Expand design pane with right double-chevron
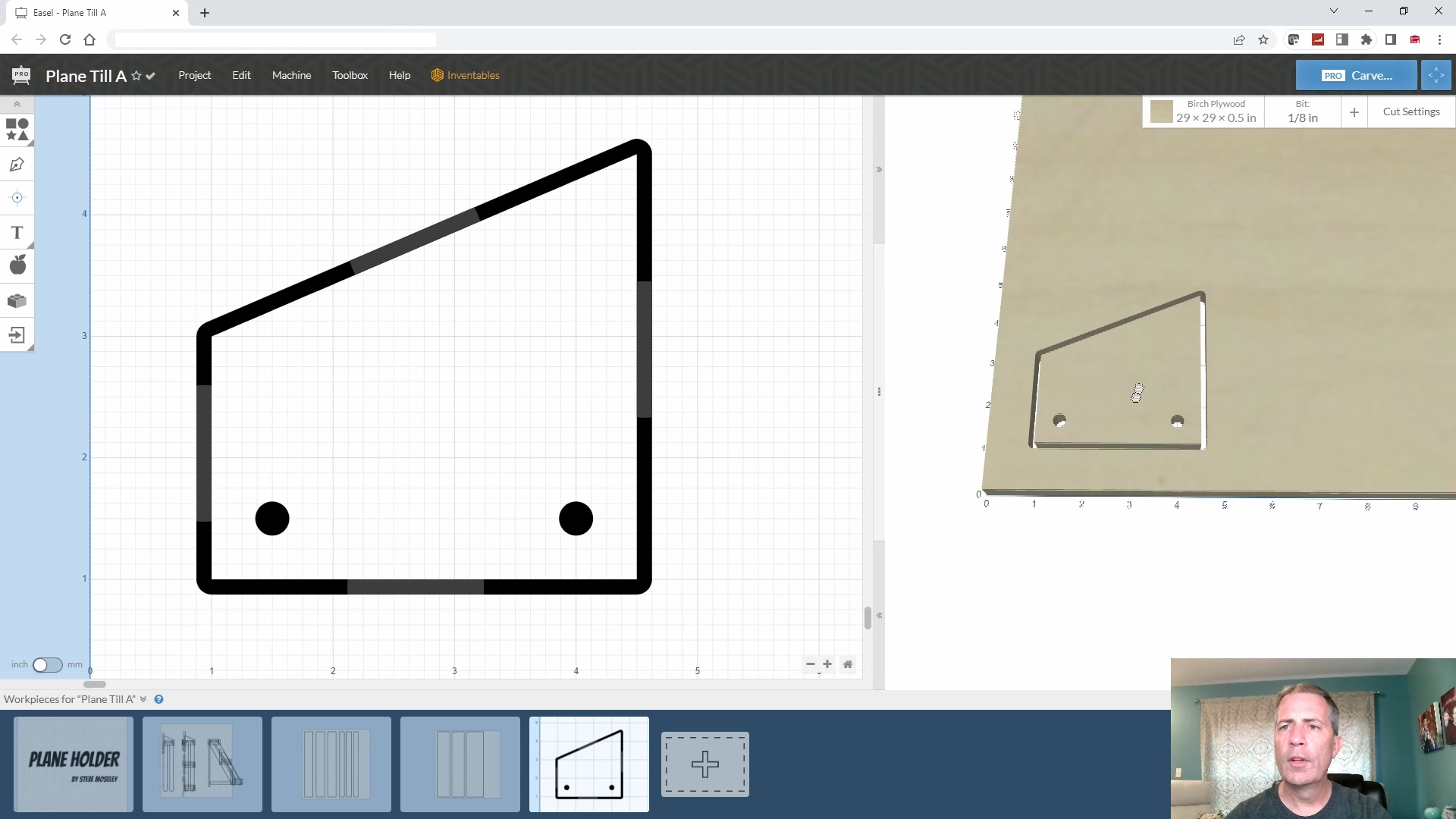This screenshot has width=1456, height=819. tap(879, 170)
